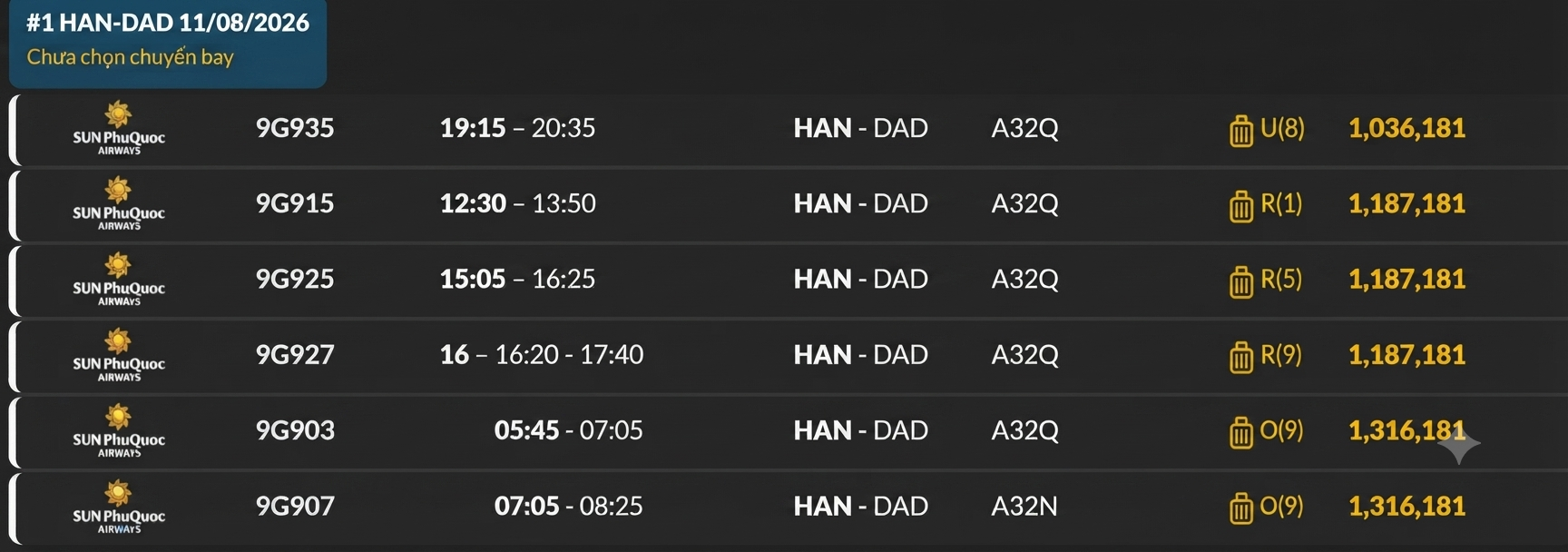
Task: Click A32N aircraft type on 9G907
Action: 1024,506
